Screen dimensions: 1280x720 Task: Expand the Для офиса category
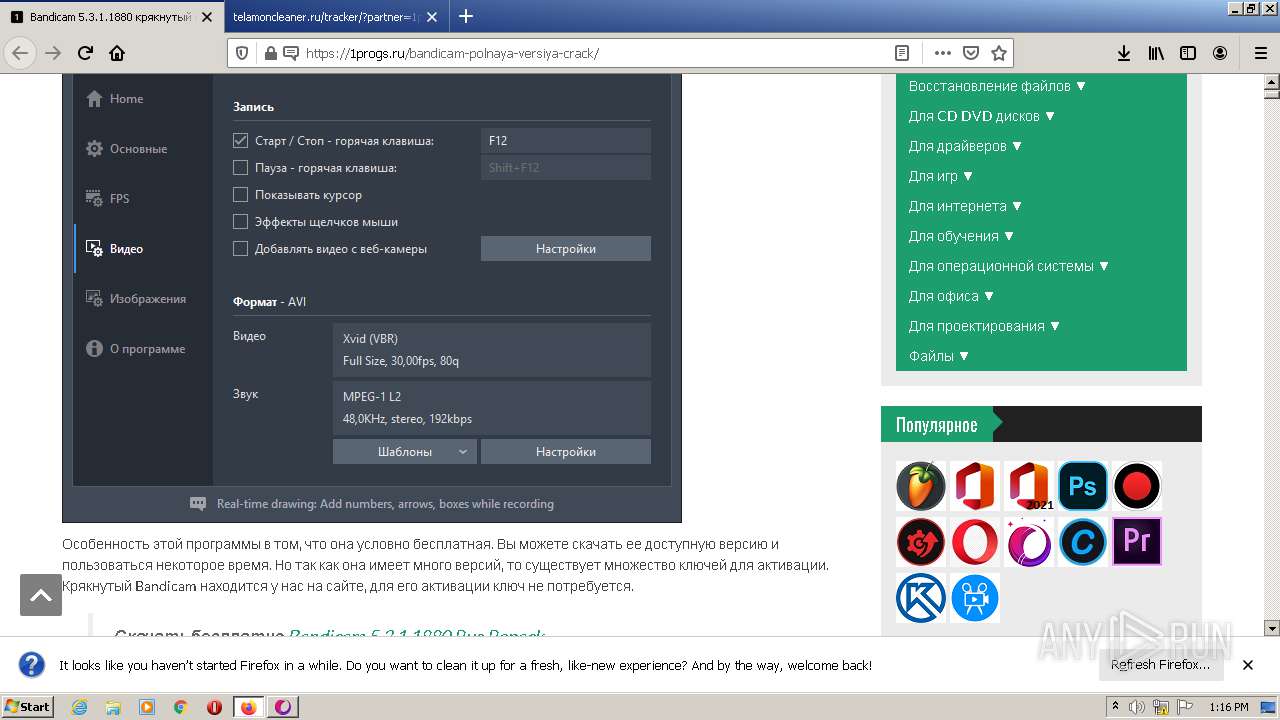951,296
